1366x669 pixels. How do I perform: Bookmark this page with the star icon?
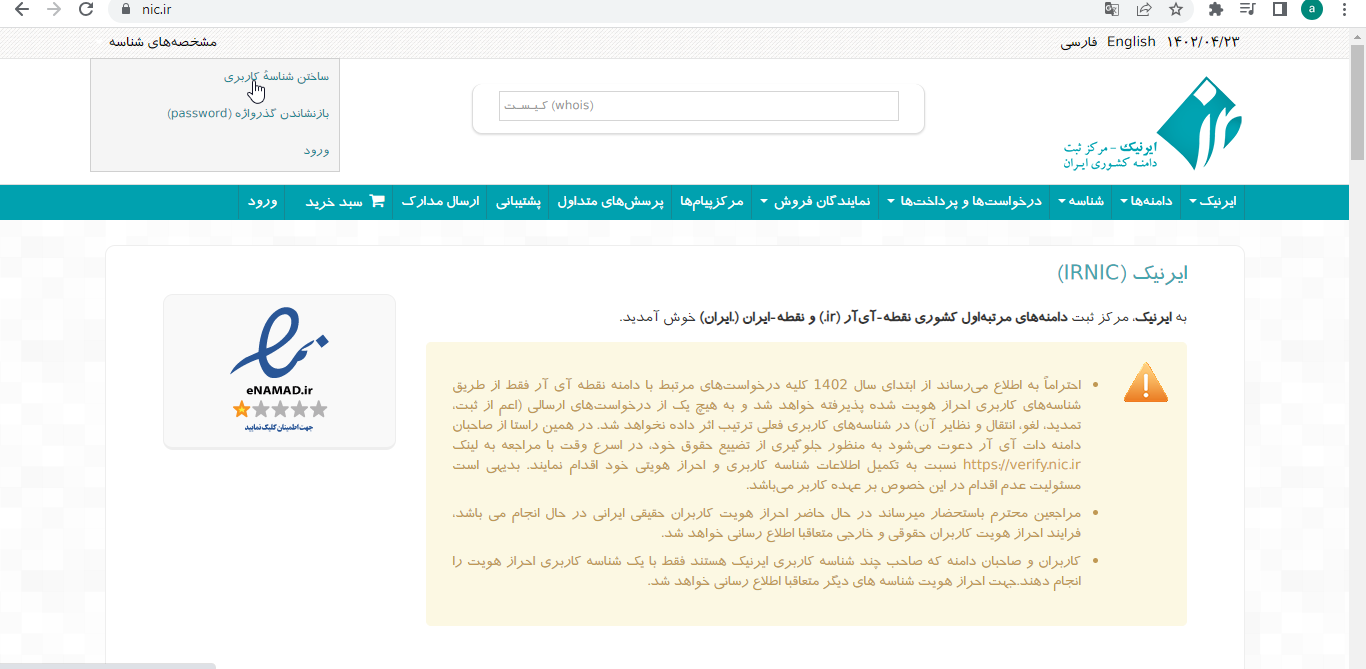pos(1176,9)
